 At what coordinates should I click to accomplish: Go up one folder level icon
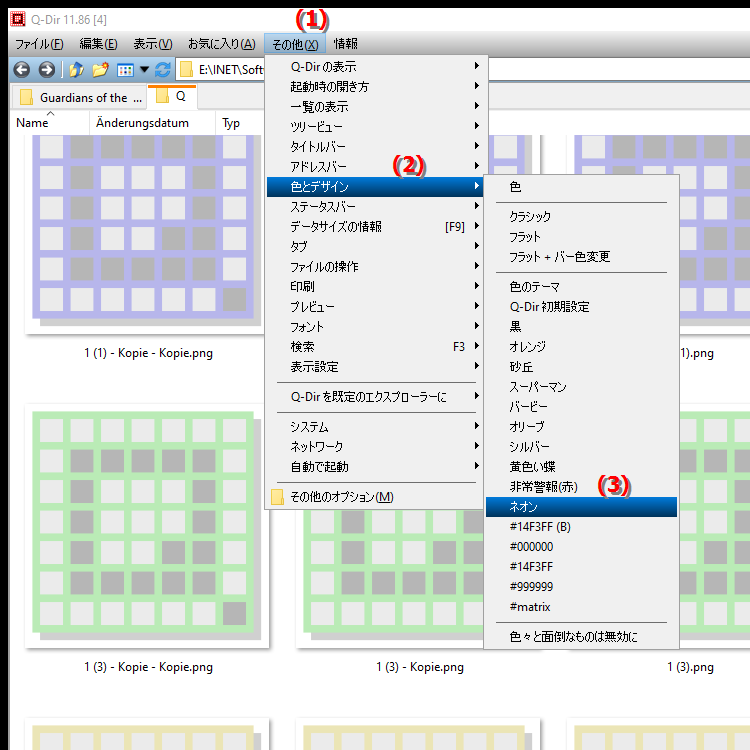tap(77, 70)
